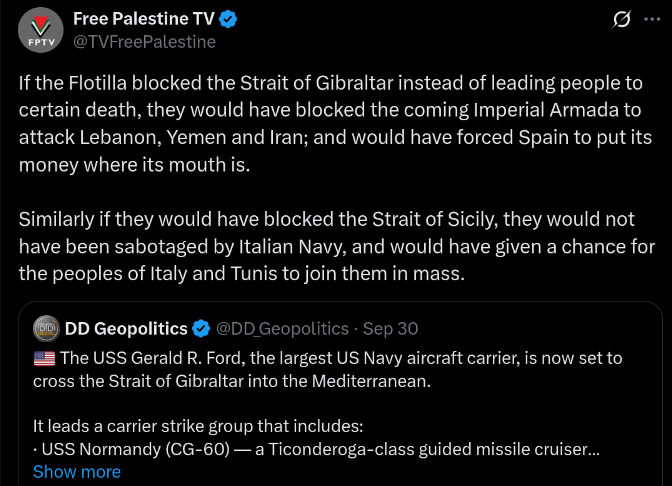
Task: Click the US flag emoji
Action: coord(44,357)
